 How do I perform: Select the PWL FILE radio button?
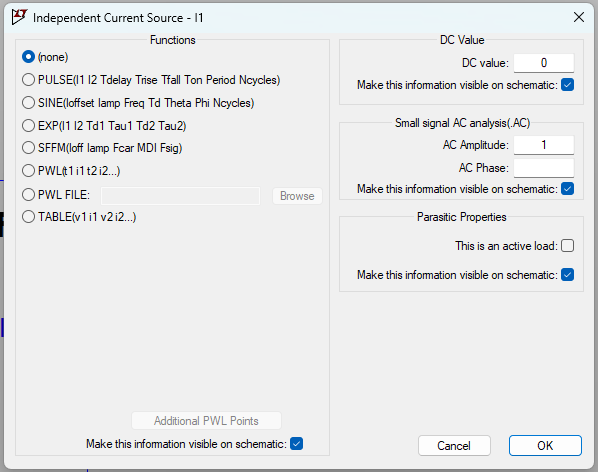28,195
